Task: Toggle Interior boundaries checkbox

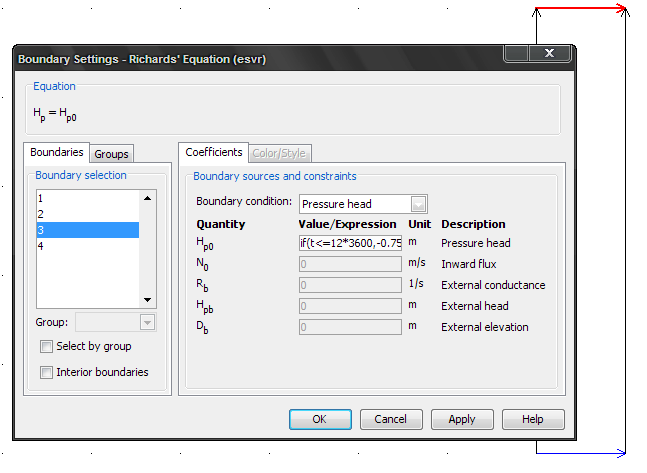Action: pos(47,373)
